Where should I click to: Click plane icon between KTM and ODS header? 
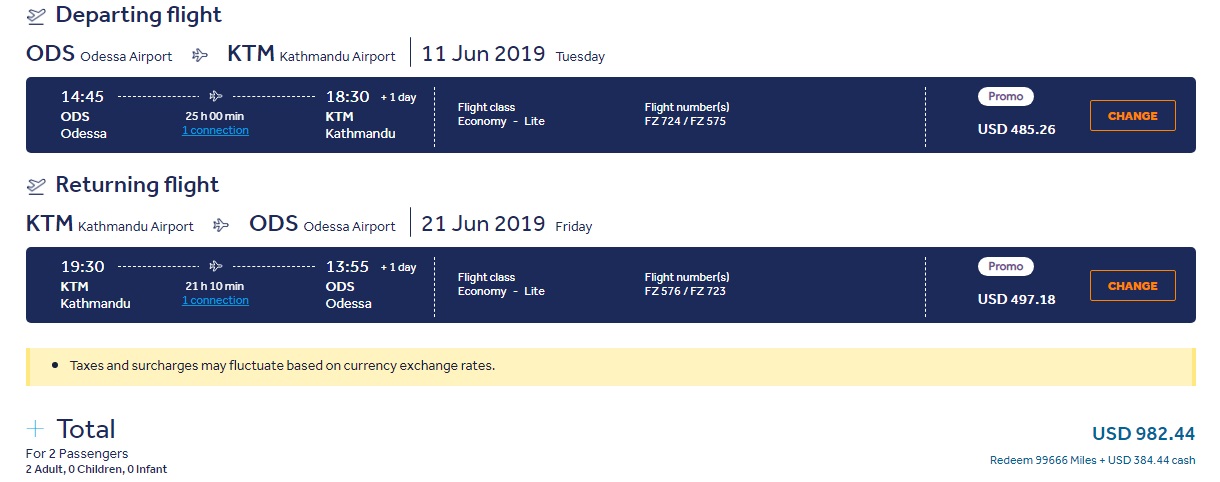222,226
